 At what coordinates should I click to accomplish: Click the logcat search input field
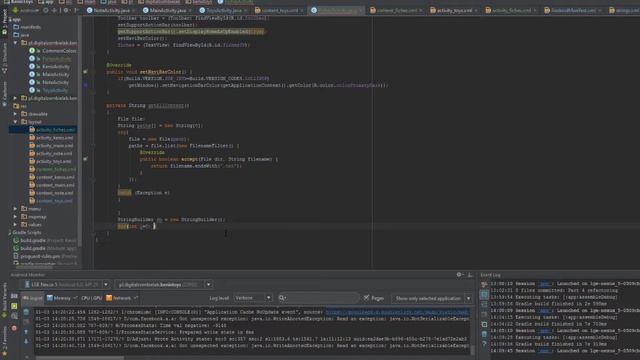(x=318, y=298)
